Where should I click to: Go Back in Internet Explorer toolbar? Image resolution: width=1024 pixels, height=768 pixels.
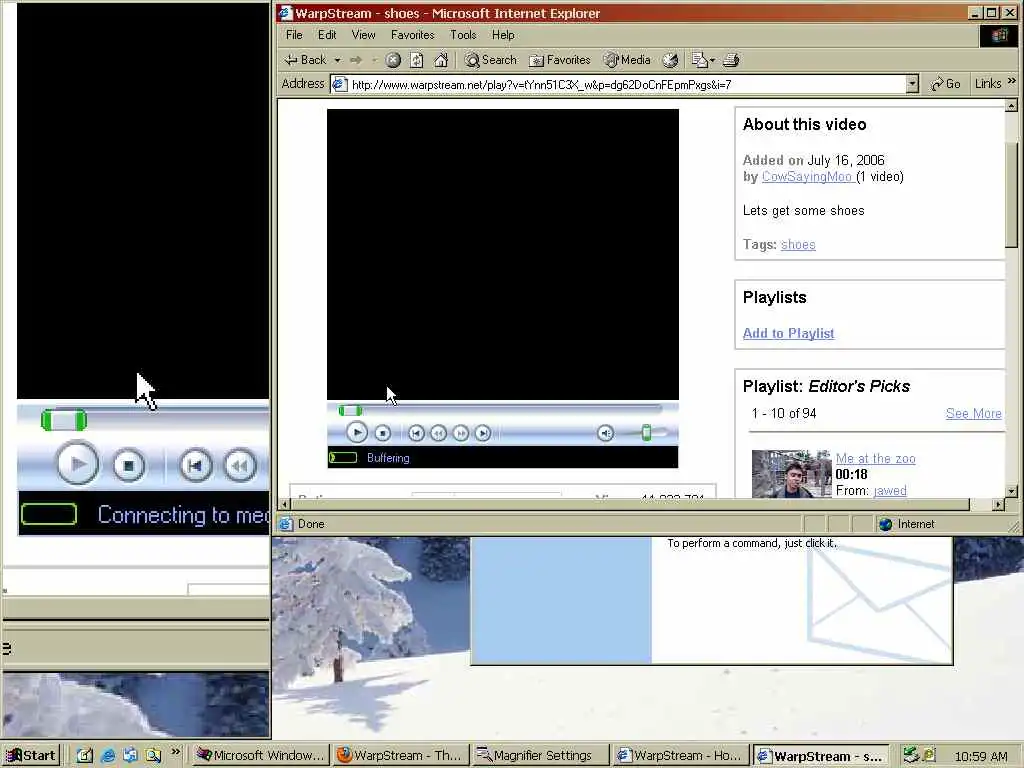click(305, 60)
